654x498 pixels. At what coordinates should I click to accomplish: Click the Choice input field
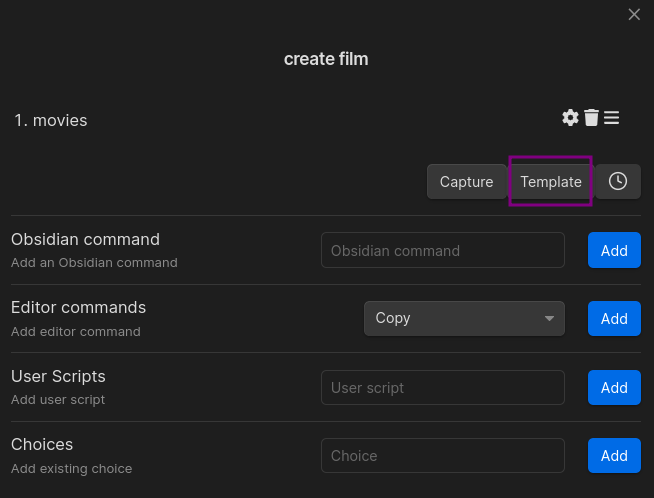point(443,455)
